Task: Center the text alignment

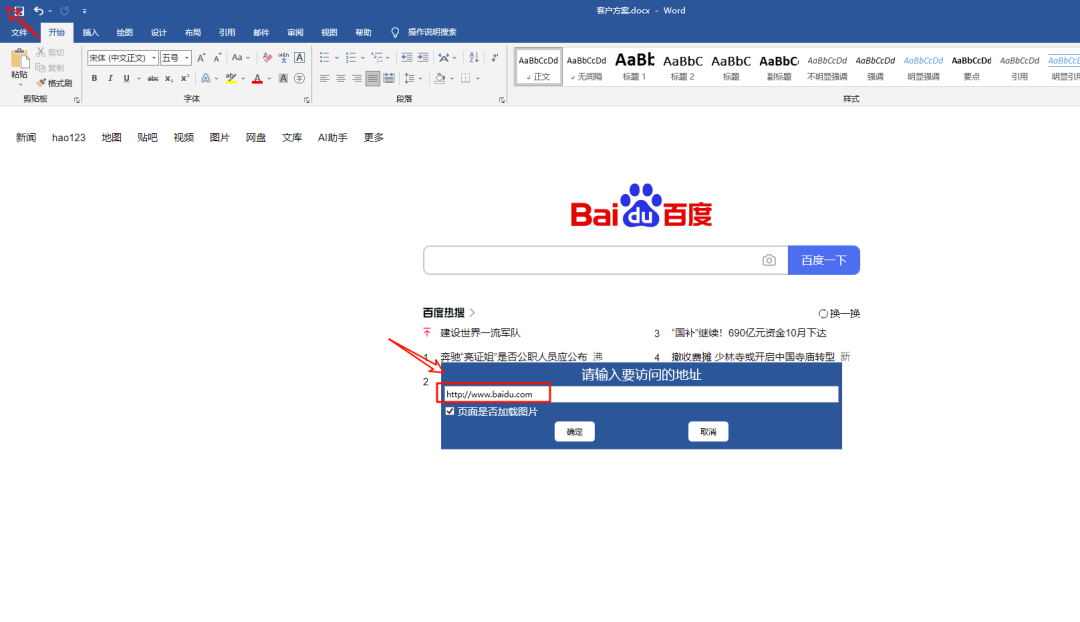Action: pyautogui.click(x=340, y=79)
